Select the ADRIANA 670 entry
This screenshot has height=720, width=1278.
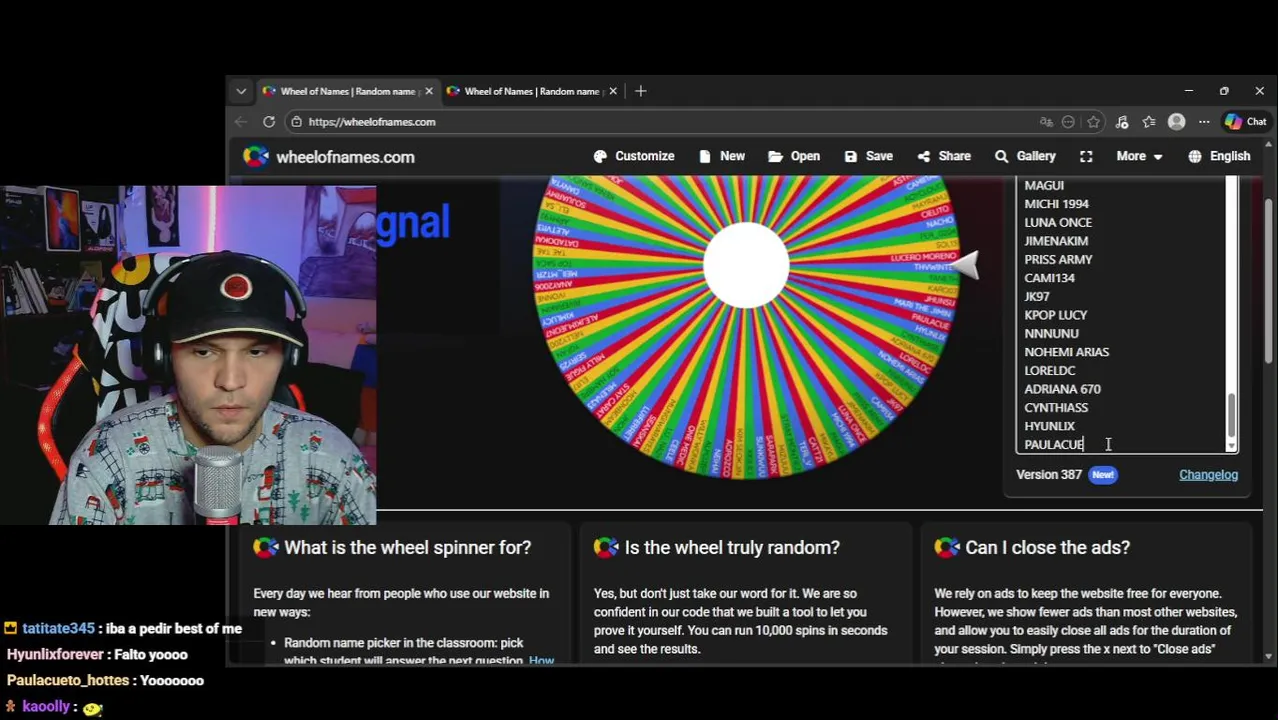(1062, 389)
